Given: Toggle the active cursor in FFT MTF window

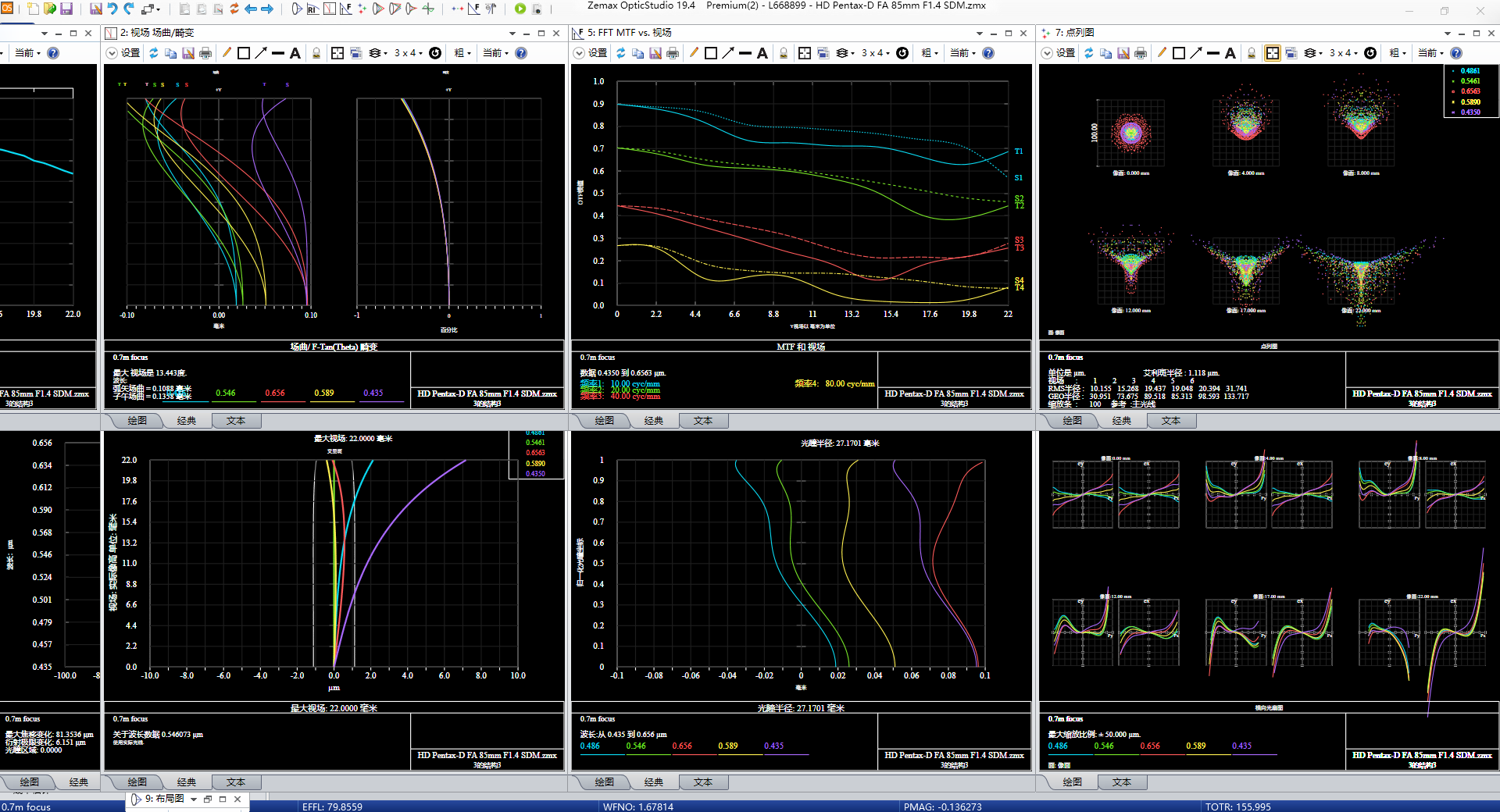Looking at the screenshot, I should tap(805, 53).
